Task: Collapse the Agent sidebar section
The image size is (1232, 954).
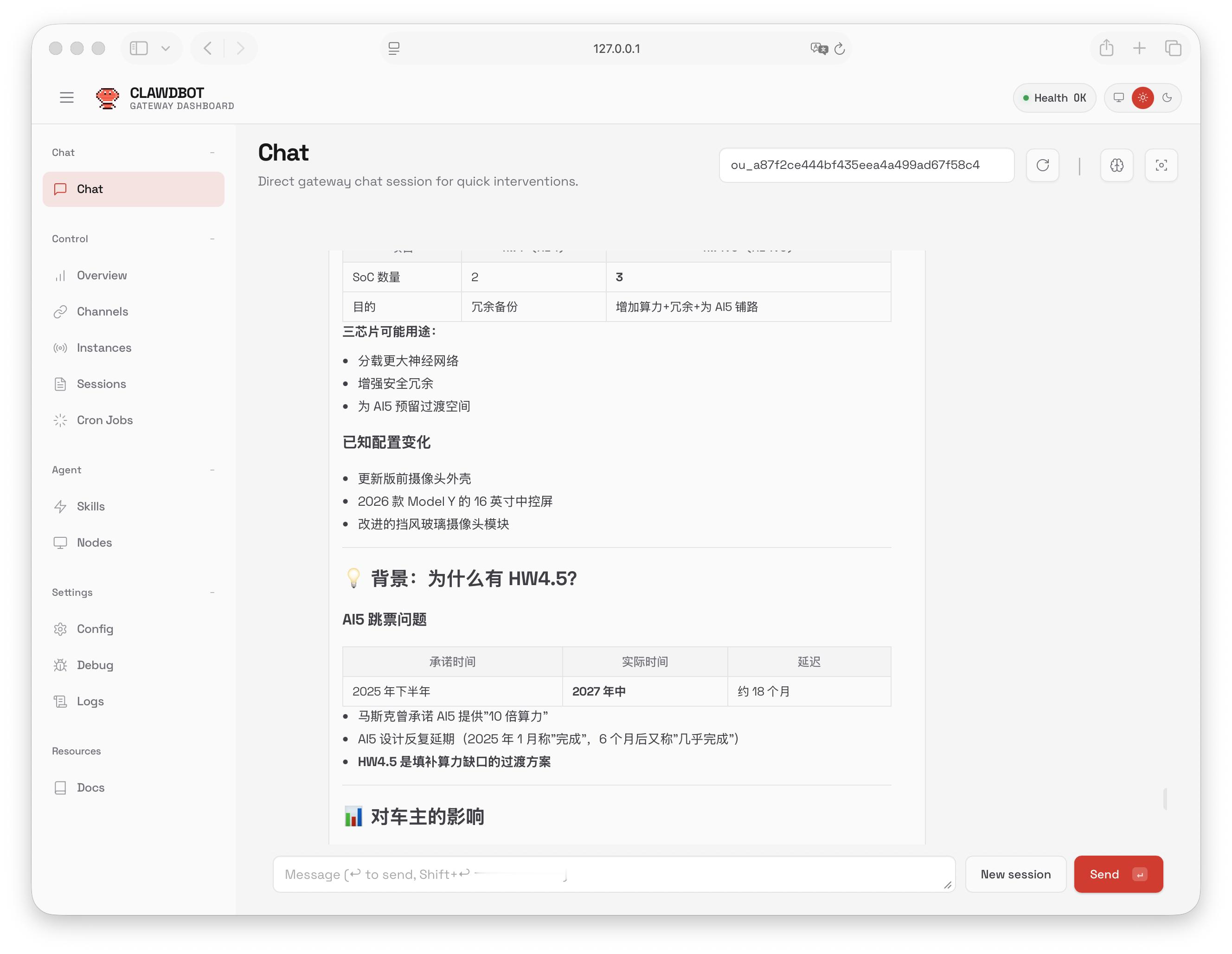Action: (212, 470)
